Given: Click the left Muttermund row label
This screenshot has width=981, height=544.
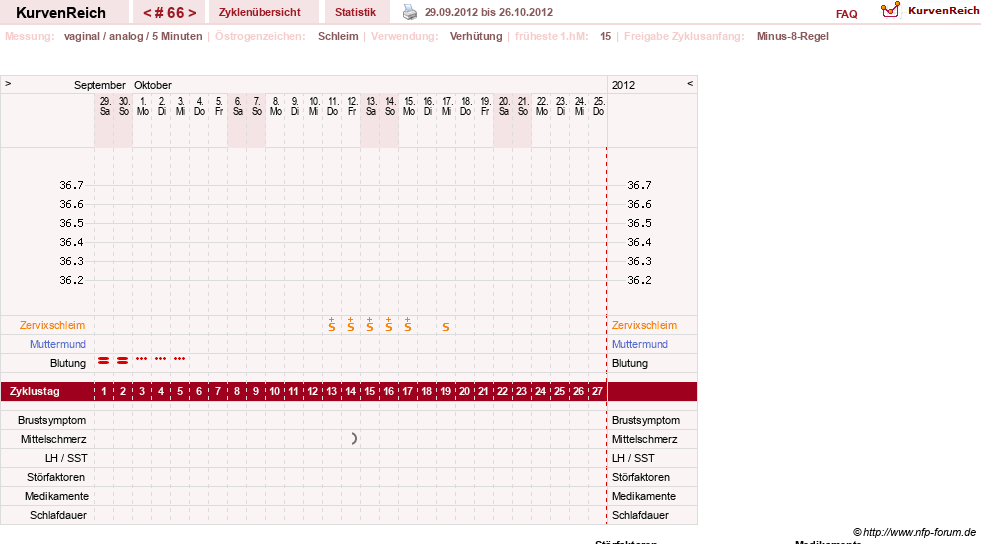Looking at the screenshot, I should [x=58, y=344].
